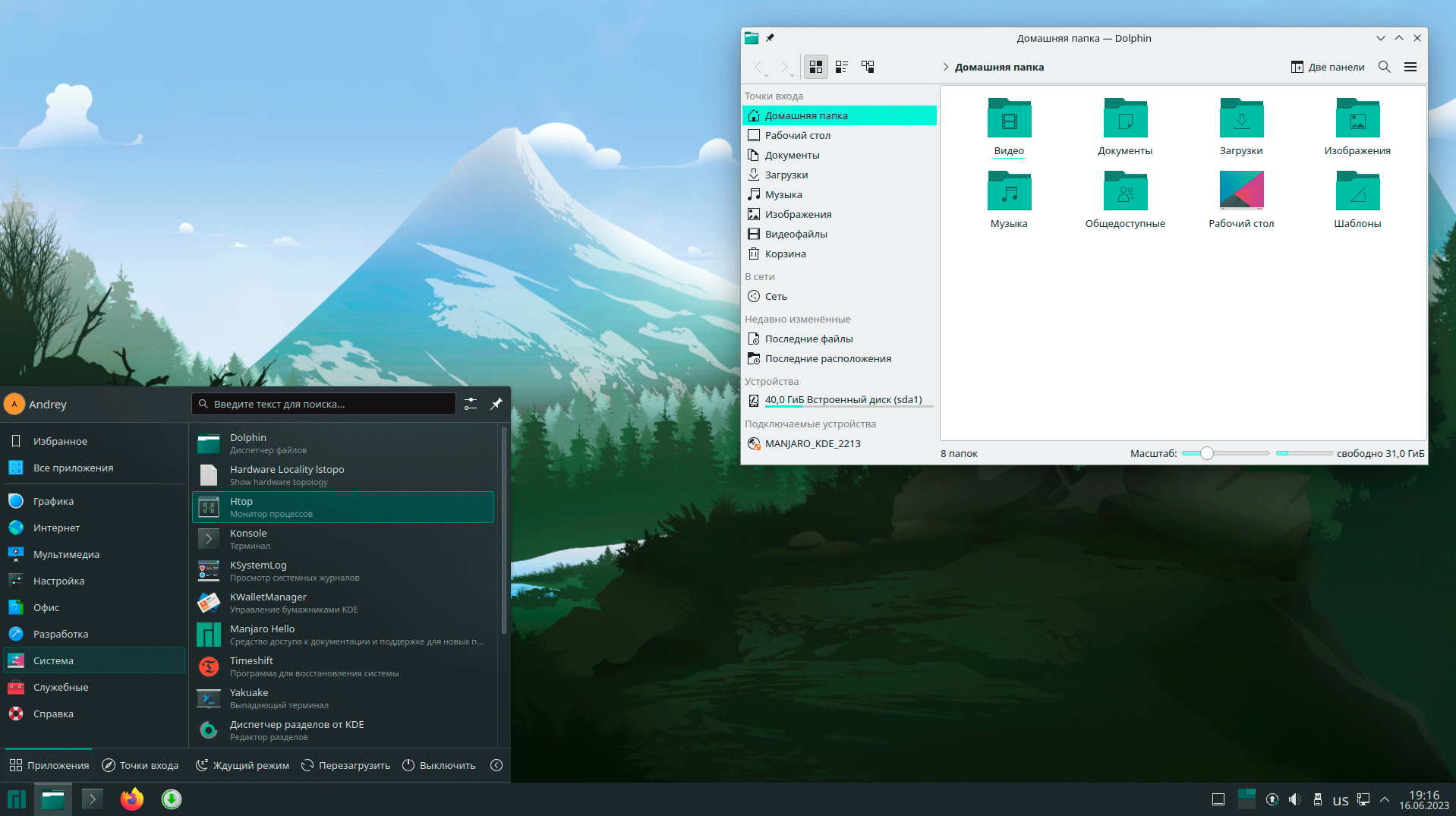Click the Перезагрузить button
This screenshot has width=1456, height=816.
click(x=345, y=765)
